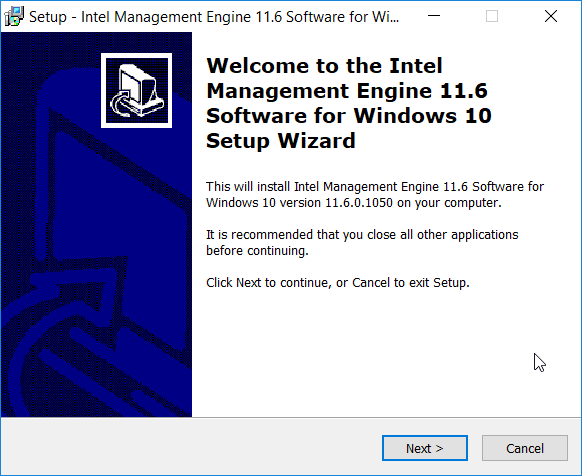Click the 'Management Engine 11.6' heading line
The height and width of the screenshot is (476, 582).
(x=347, y=91)
